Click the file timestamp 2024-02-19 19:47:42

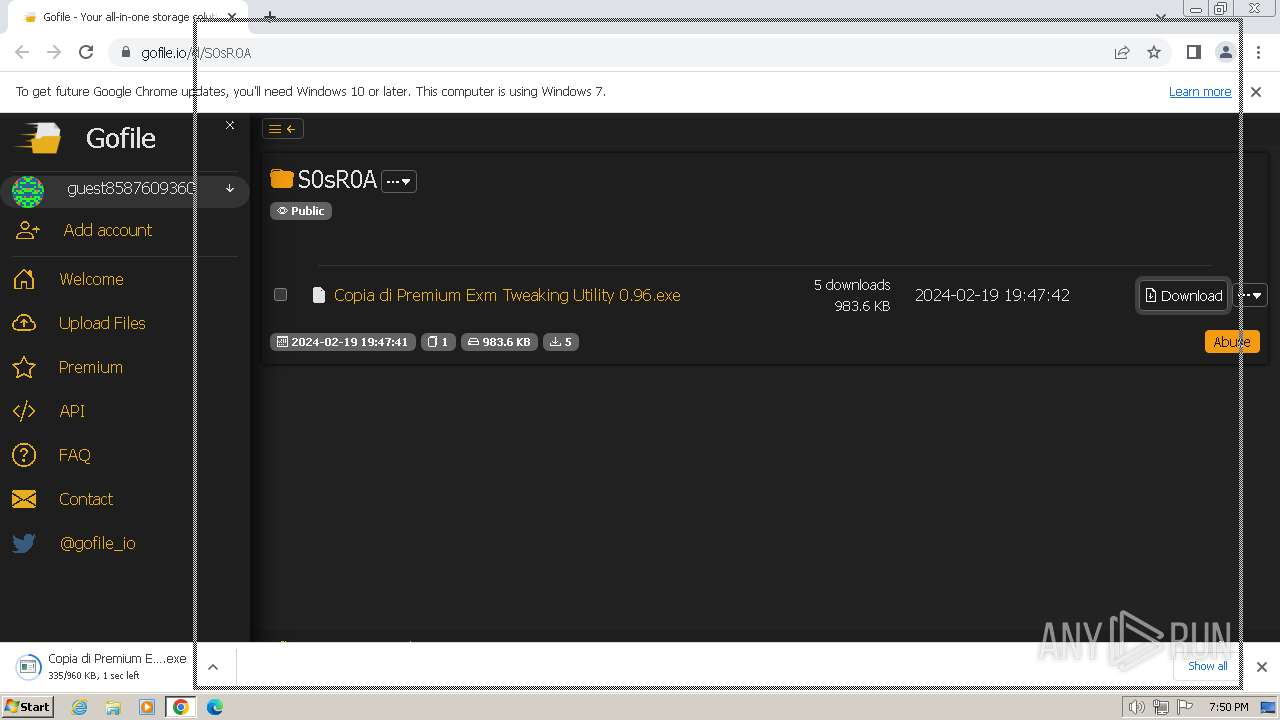pos(992,295)
